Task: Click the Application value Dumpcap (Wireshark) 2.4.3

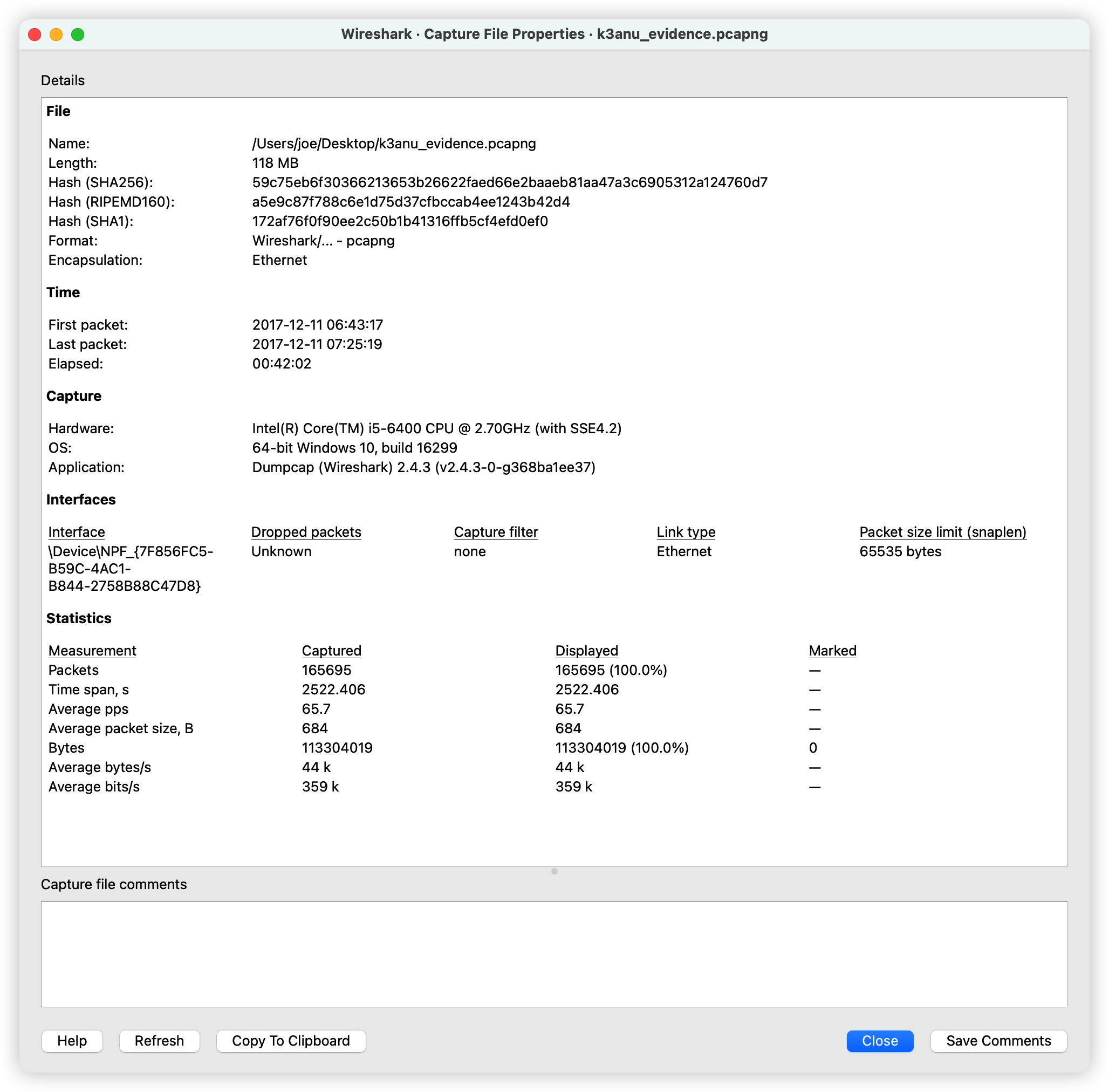Action: click(424, 467)
